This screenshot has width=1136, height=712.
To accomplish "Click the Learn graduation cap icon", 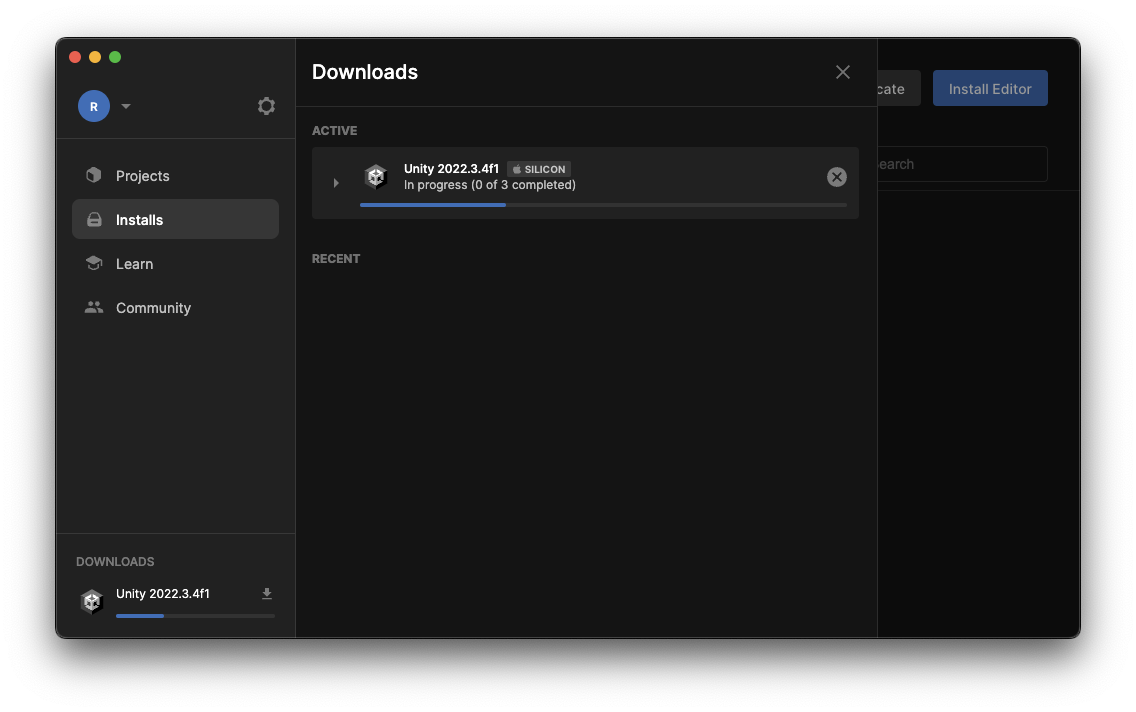I will (93, 263).
